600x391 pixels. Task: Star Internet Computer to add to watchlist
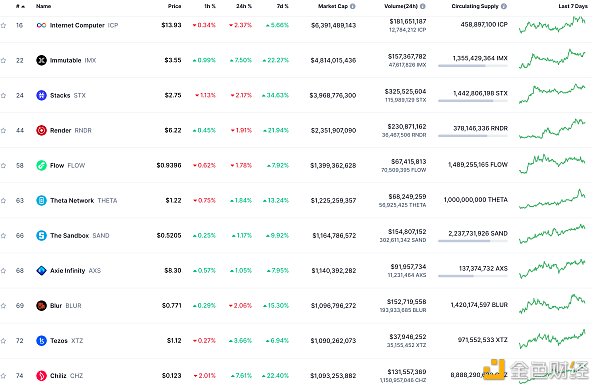tap(3, 26)
